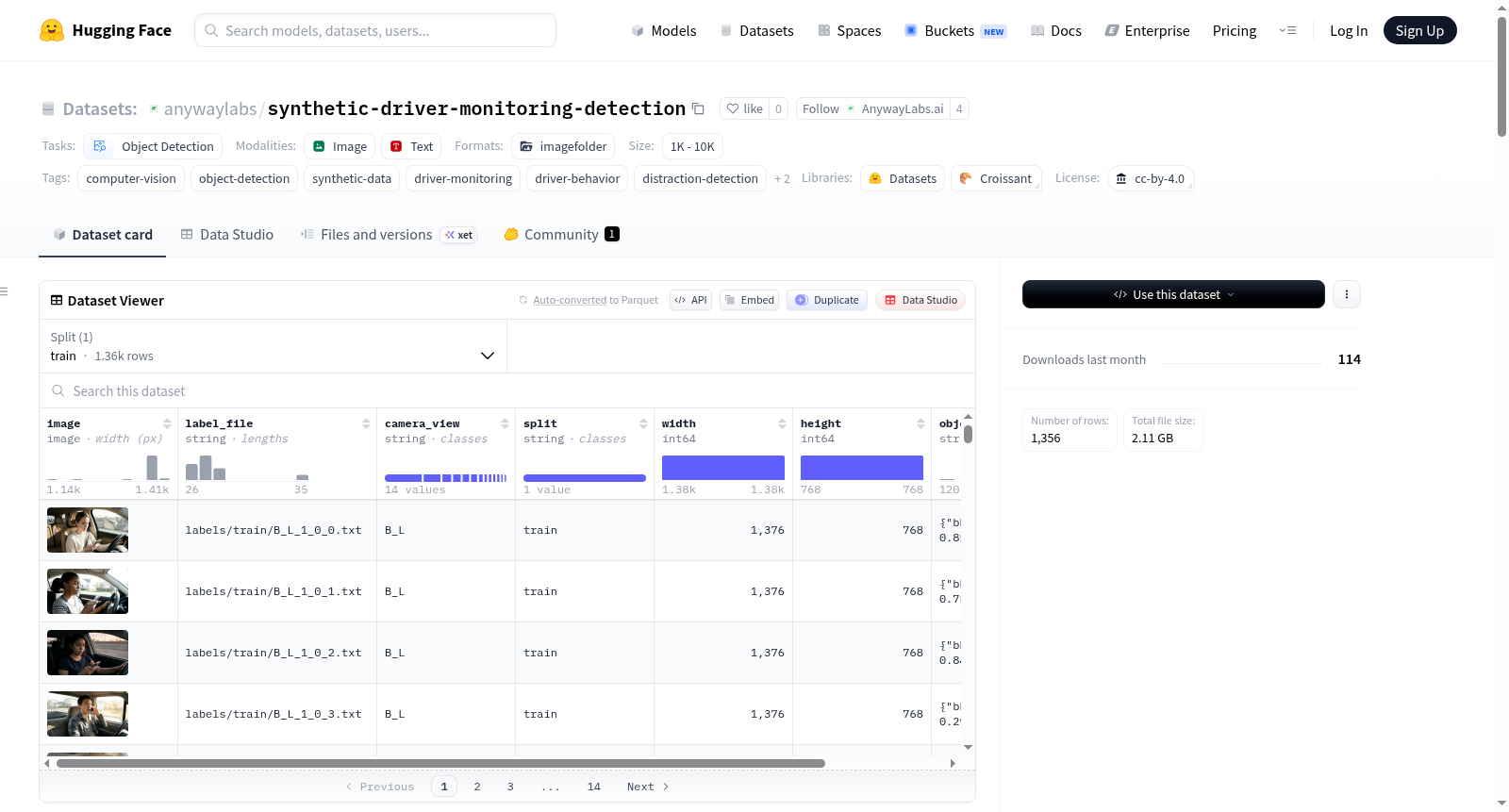The width and height of the screenshot is (1509, 812).
Task: Select the Croissant library tag
Action: 996,178
